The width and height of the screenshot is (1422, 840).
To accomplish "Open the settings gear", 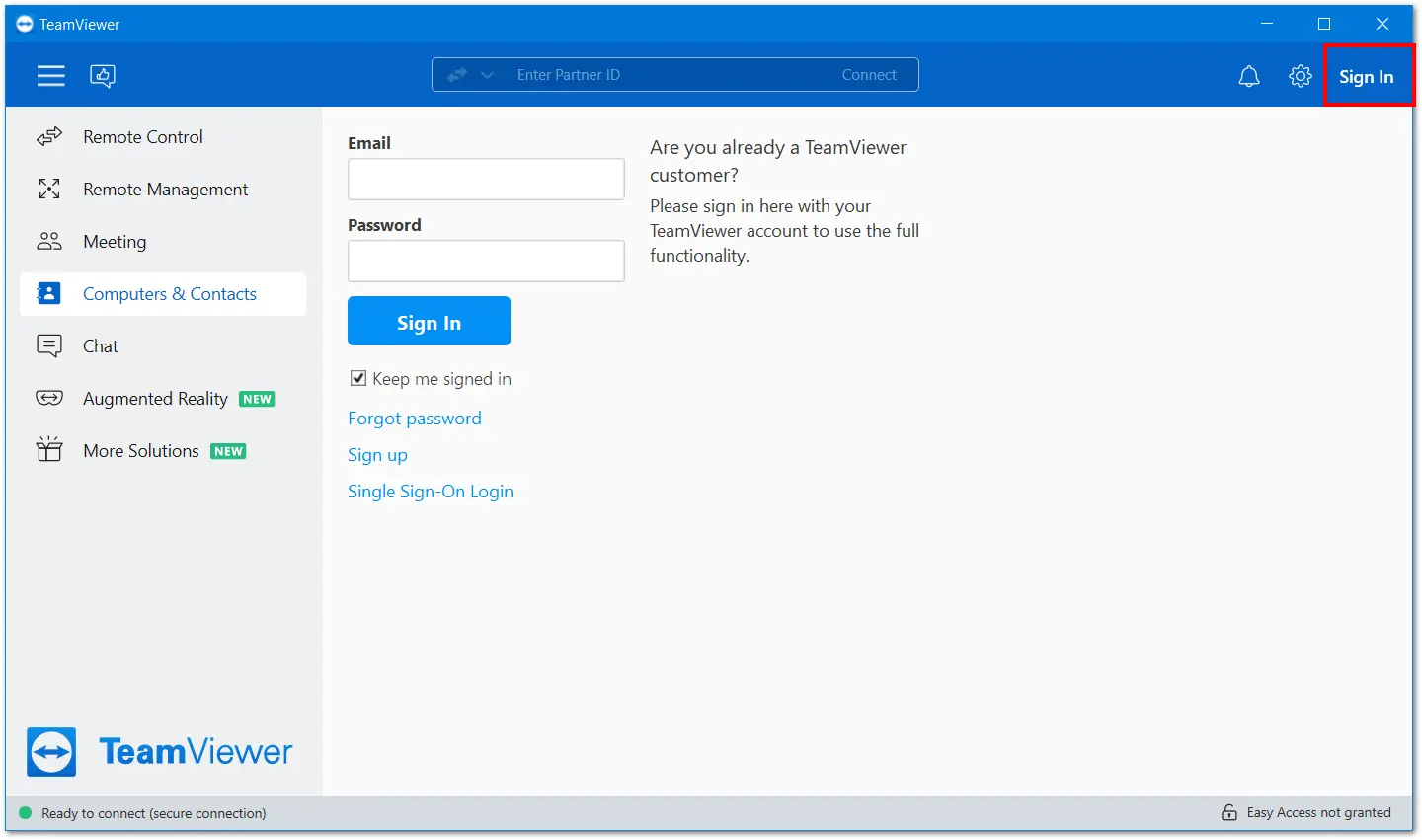I will point(1301,76).
